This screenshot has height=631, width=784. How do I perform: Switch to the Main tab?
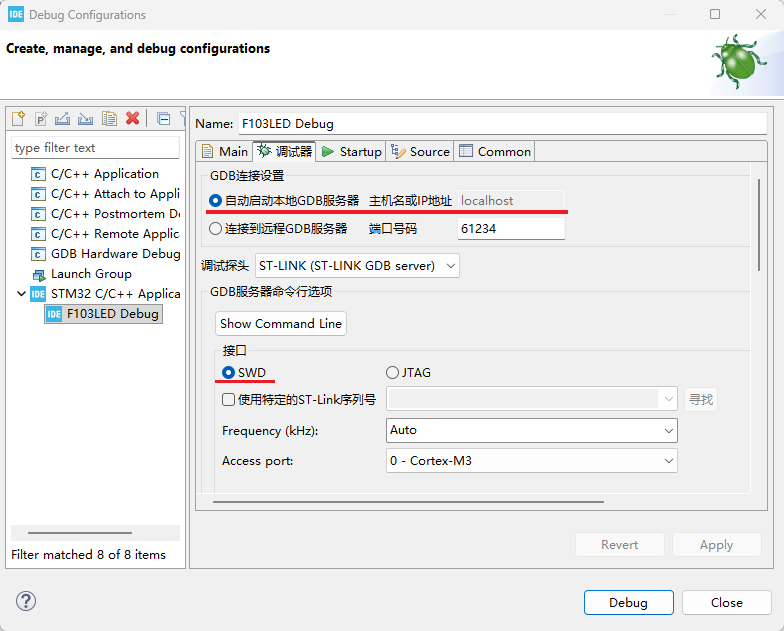tap(224, 152)
